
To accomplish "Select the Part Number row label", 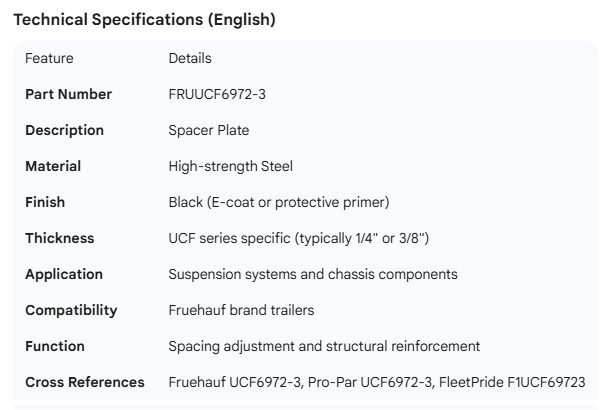I will pos(68,94).
